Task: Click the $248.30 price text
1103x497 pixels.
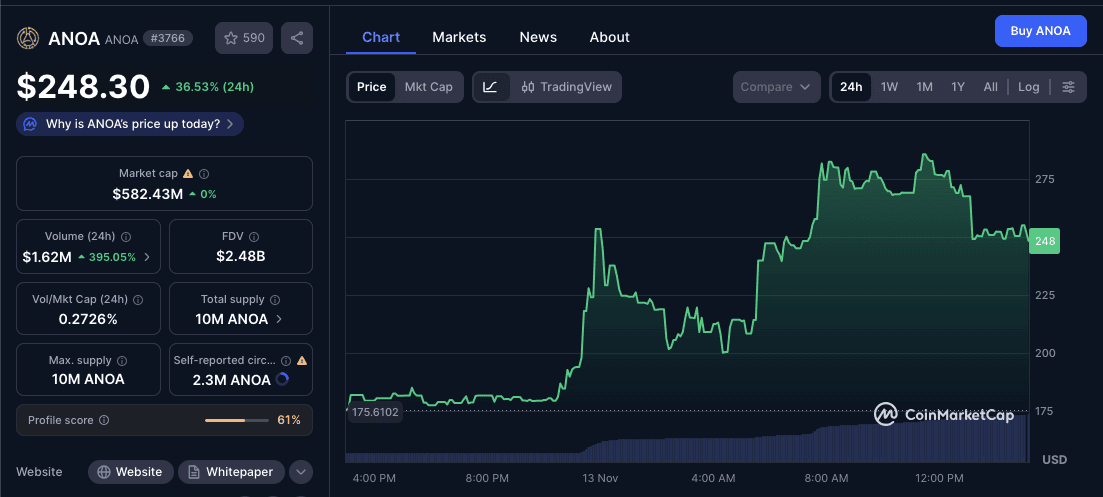Action: pyautogui.click(x=83, y=87)
